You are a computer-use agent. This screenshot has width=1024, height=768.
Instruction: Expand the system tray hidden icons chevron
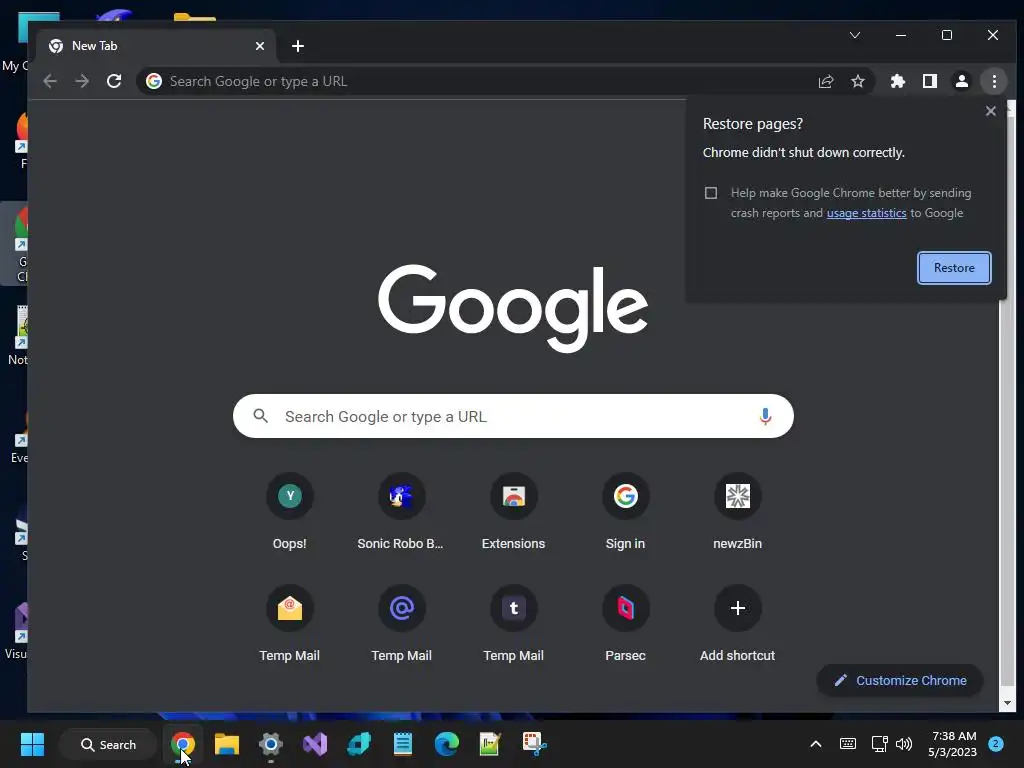pos(816,744)
